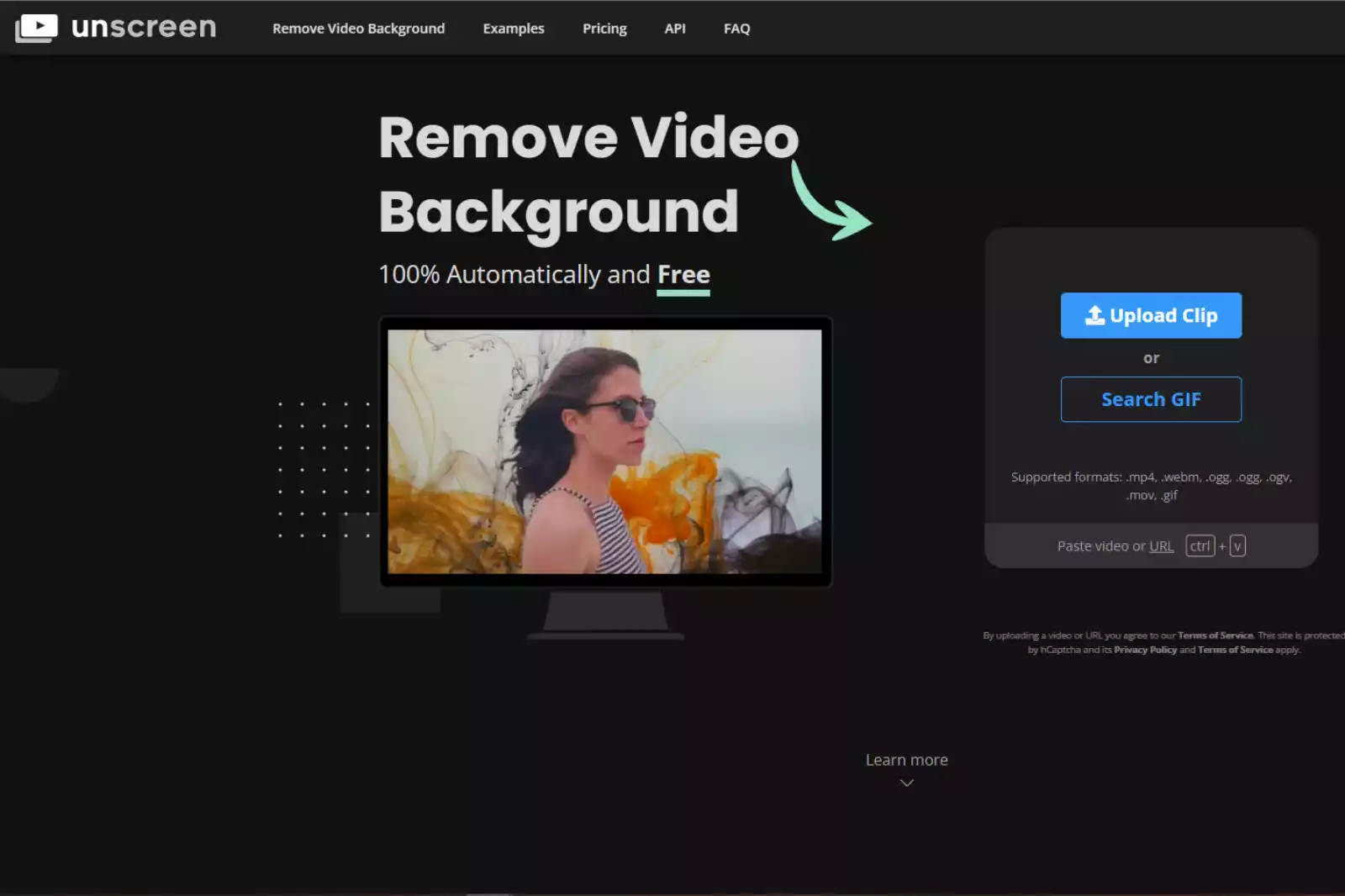Click the Learn more text
This screenshot has width=1345, height=896.
tap(906, 759)
